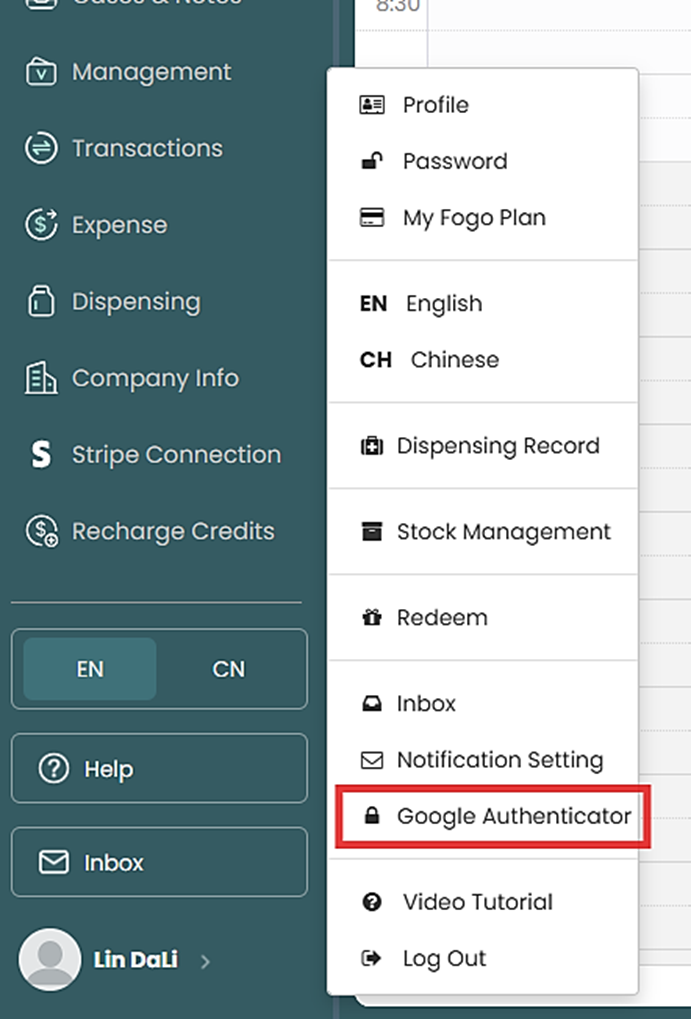Open Stock Management from the menu

point(503,532)
